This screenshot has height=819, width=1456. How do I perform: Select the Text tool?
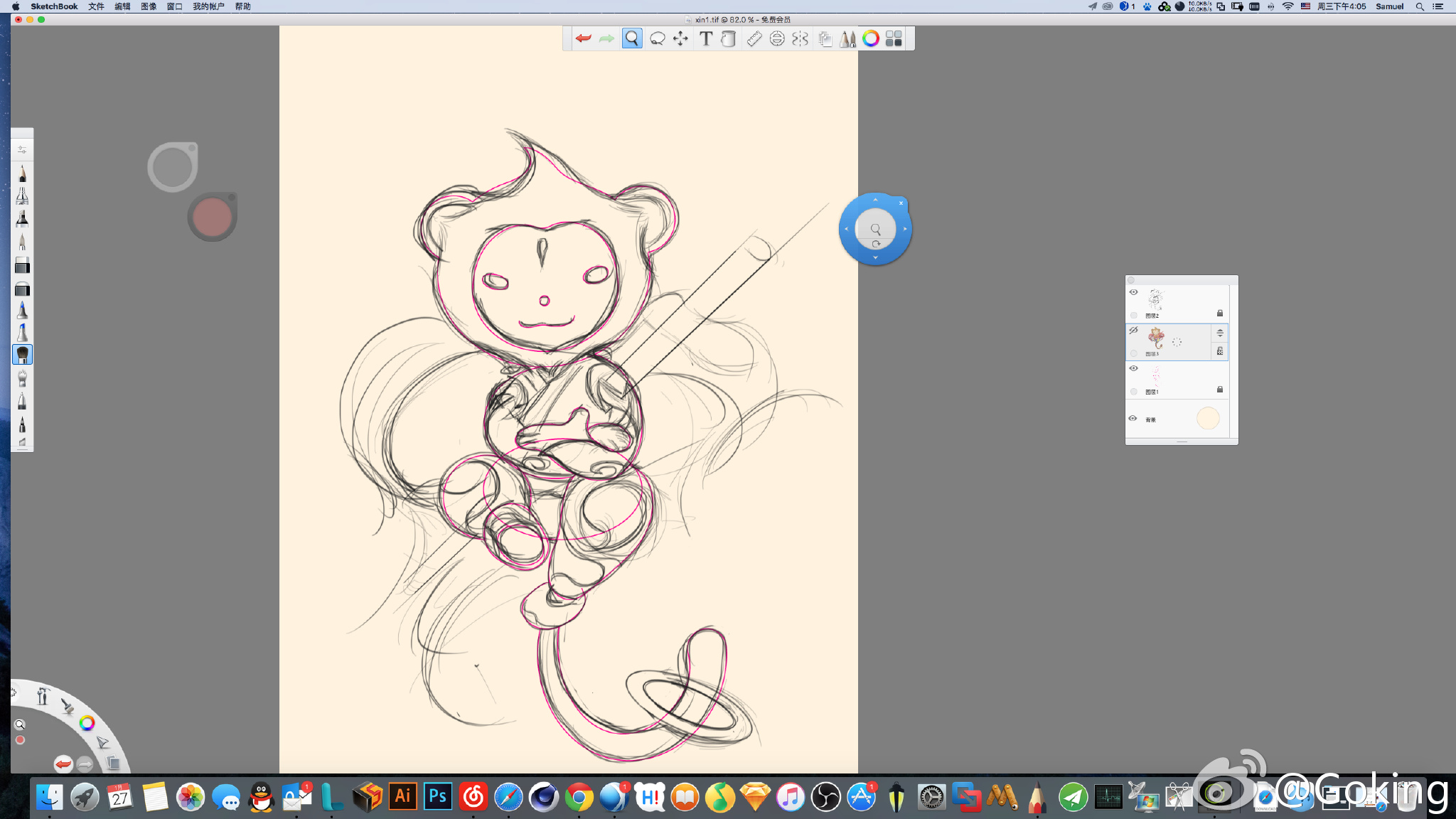705,38
